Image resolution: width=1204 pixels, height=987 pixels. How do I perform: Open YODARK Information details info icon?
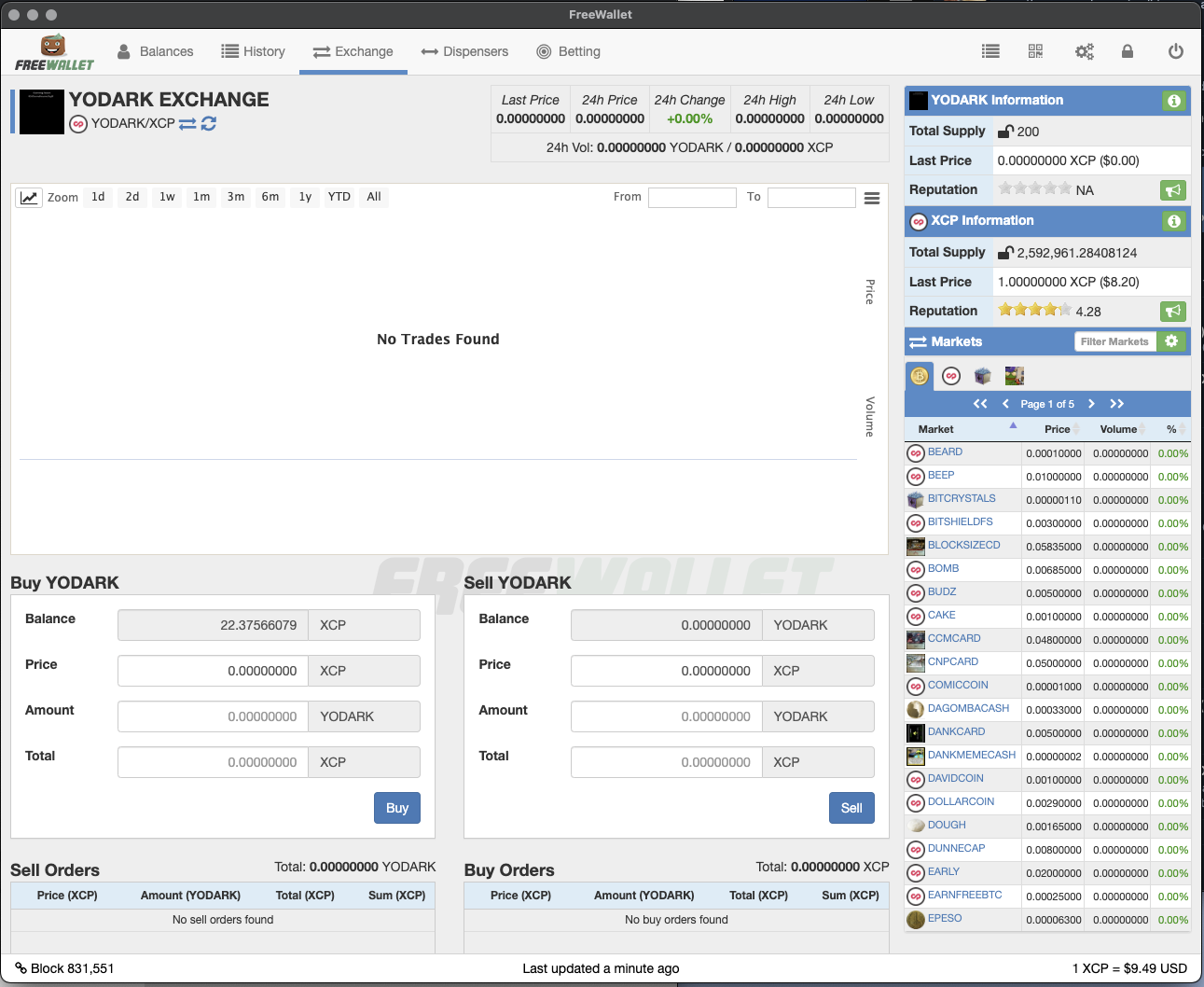[1174, 101]
